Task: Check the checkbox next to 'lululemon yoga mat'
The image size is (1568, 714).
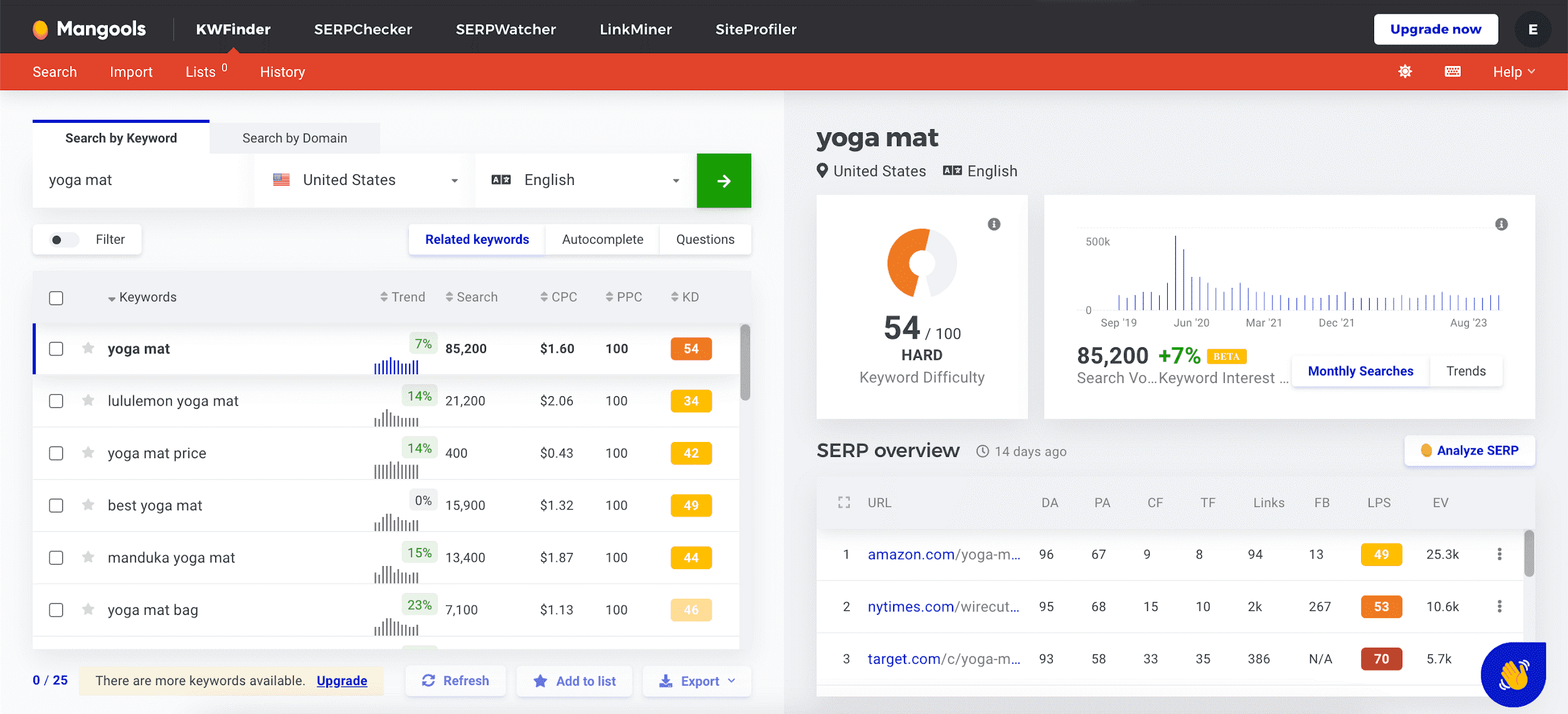Action: [56, 401]
